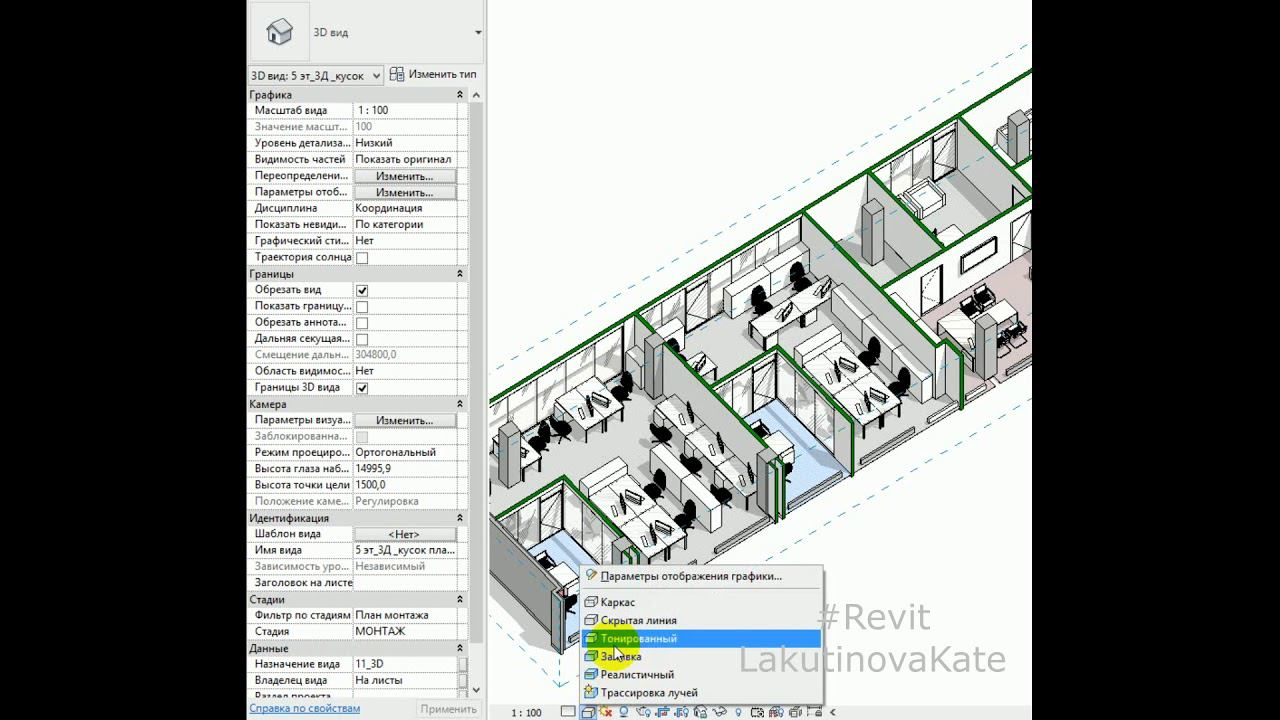The width and height of the screenshot is (1280, 720).
Task: Open the Справка по свойствам link
Action: (304, 709)
